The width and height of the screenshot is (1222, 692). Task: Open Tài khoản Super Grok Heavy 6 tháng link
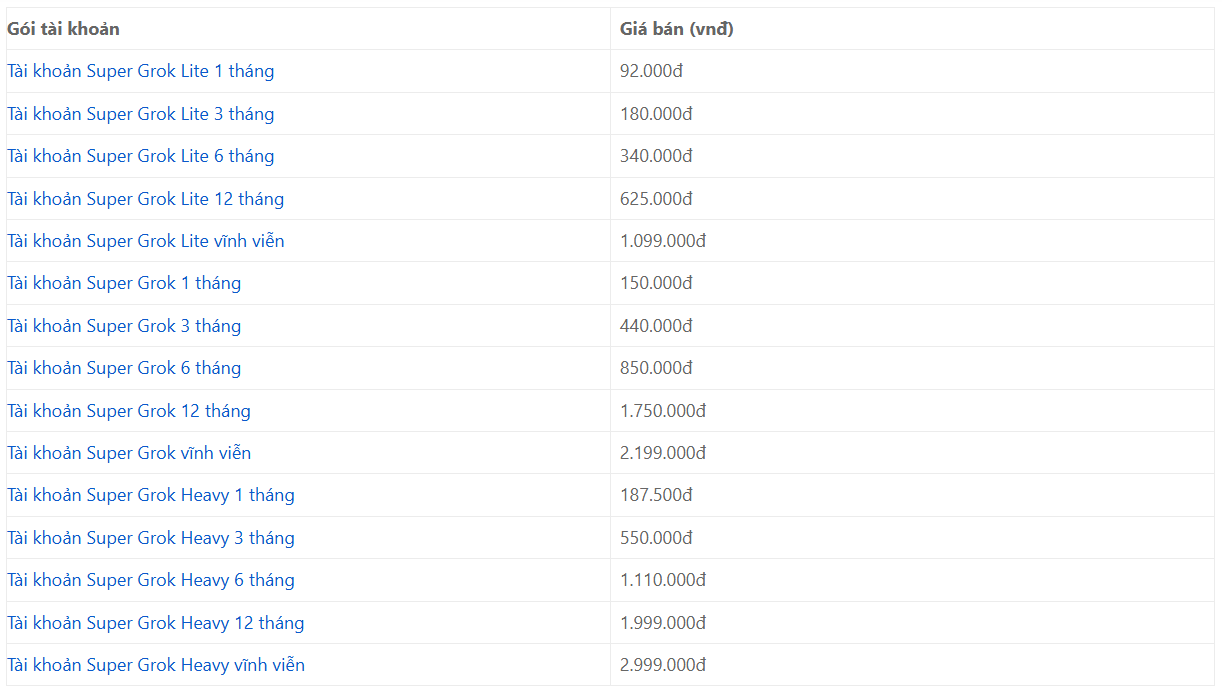tap(151, 580)
